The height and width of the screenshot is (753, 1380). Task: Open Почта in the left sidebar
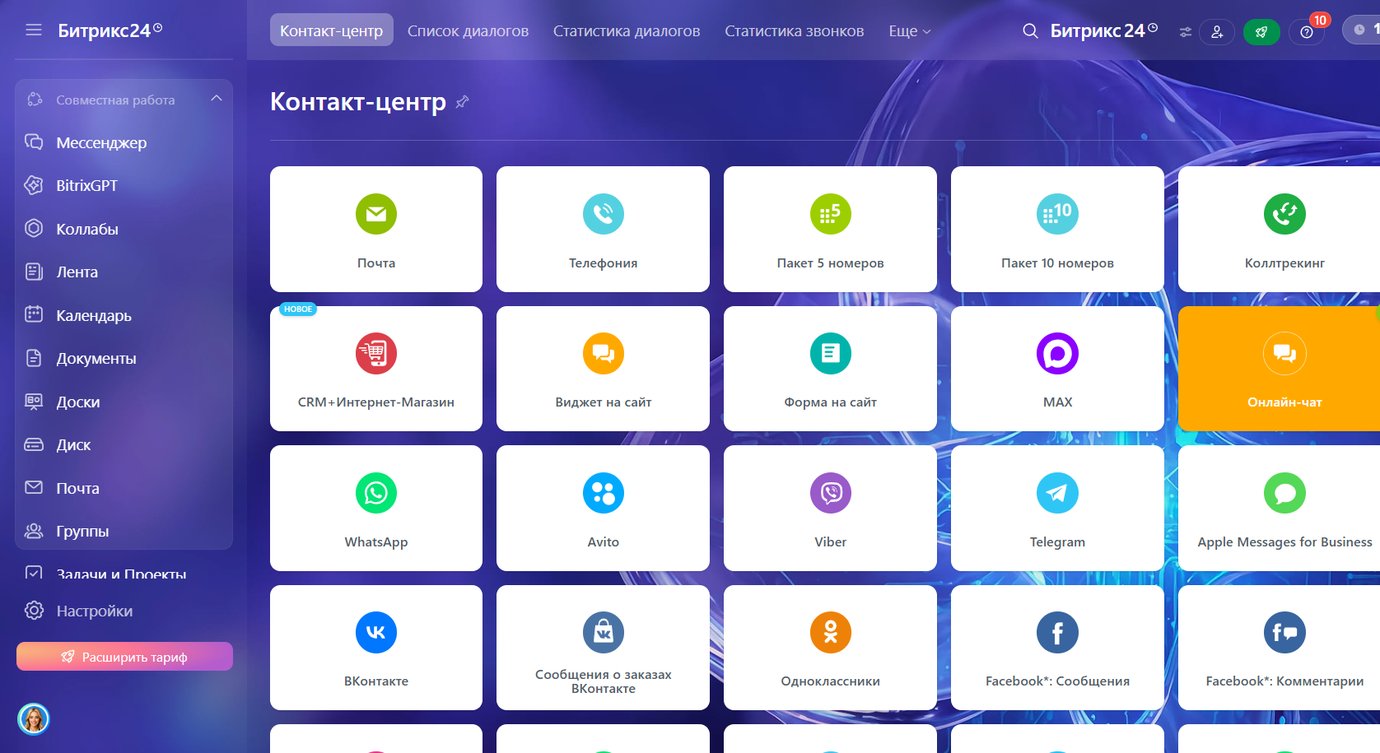124,488
